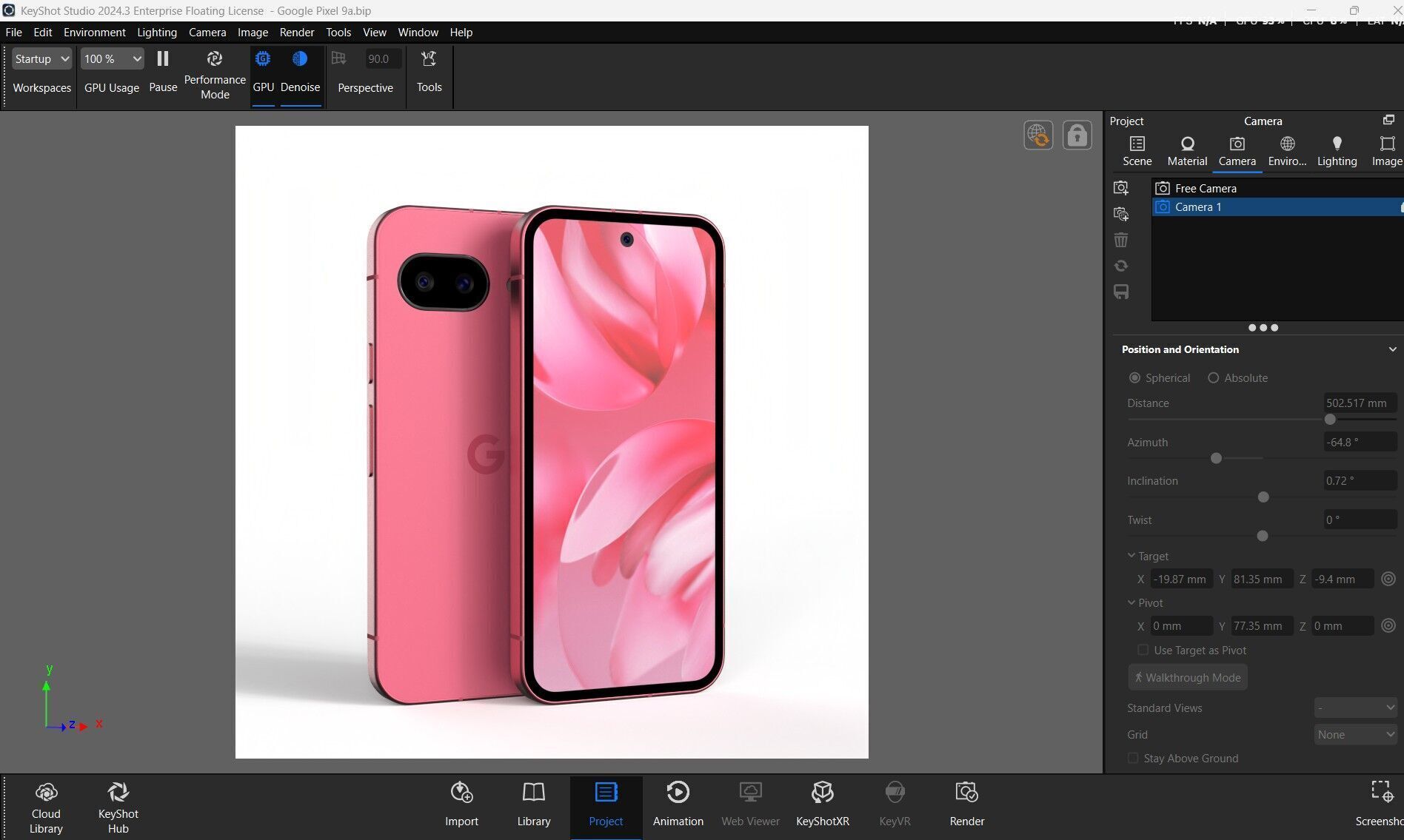Screen dimensions: 1404x840
Task: Open the Render menu
Action: [297, 33]
